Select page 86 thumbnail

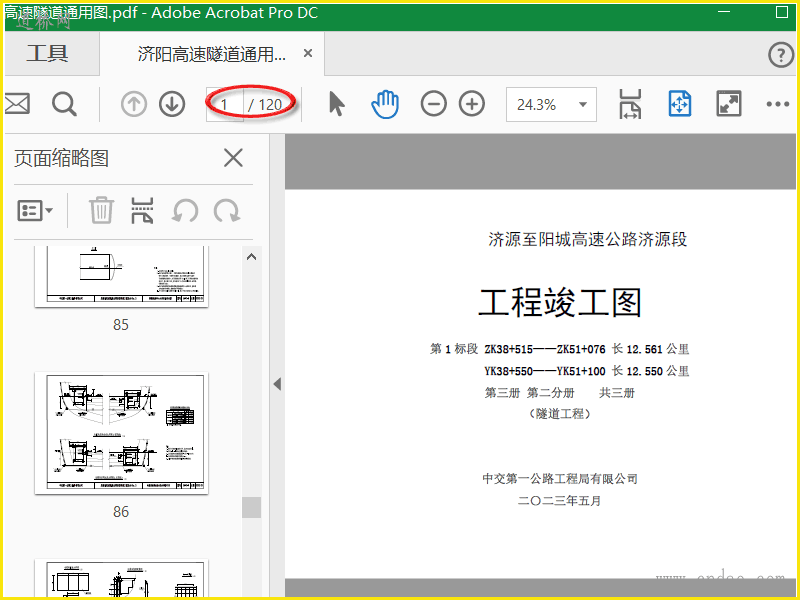click(121, 433)
